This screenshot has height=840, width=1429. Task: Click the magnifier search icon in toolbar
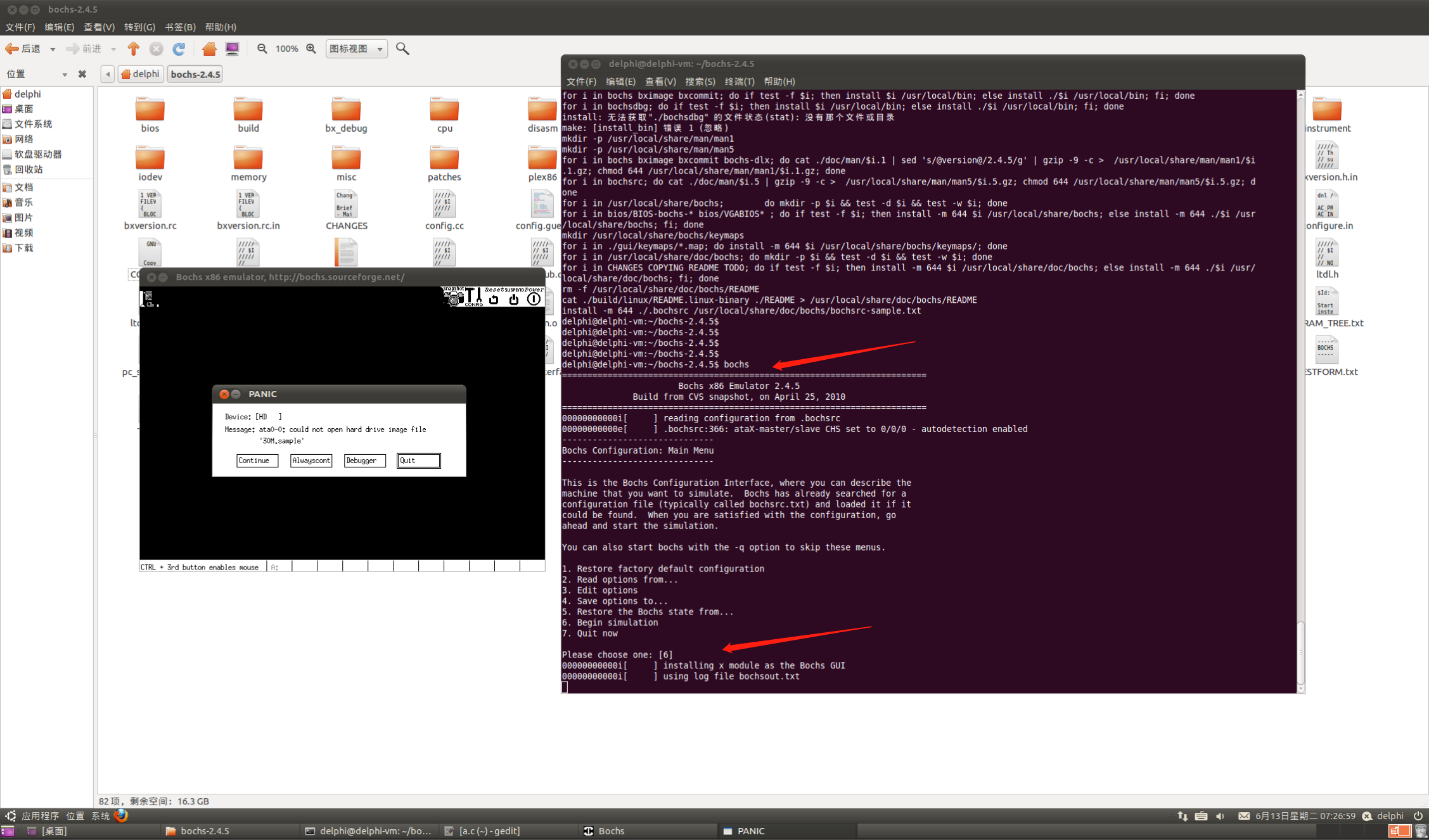(402, 49)
